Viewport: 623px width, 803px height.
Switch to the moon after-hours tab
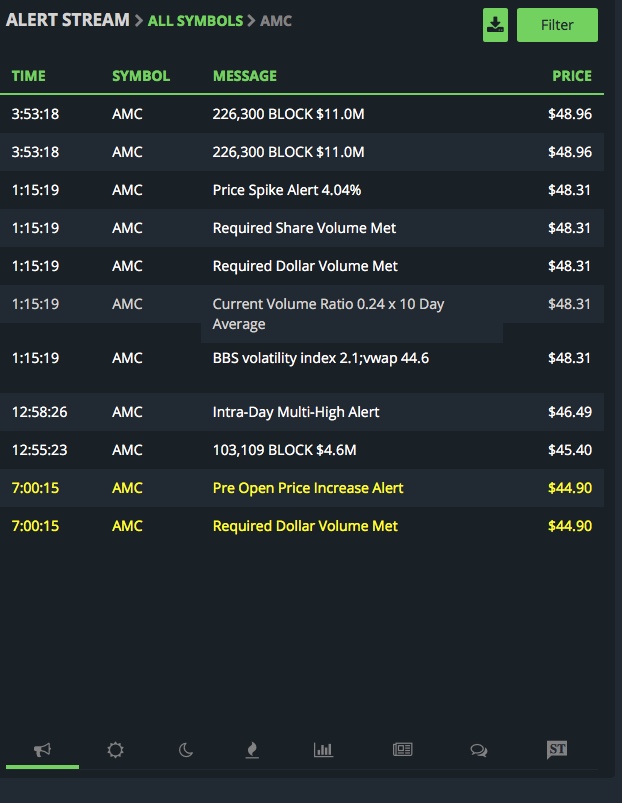(x=185, y=750)
